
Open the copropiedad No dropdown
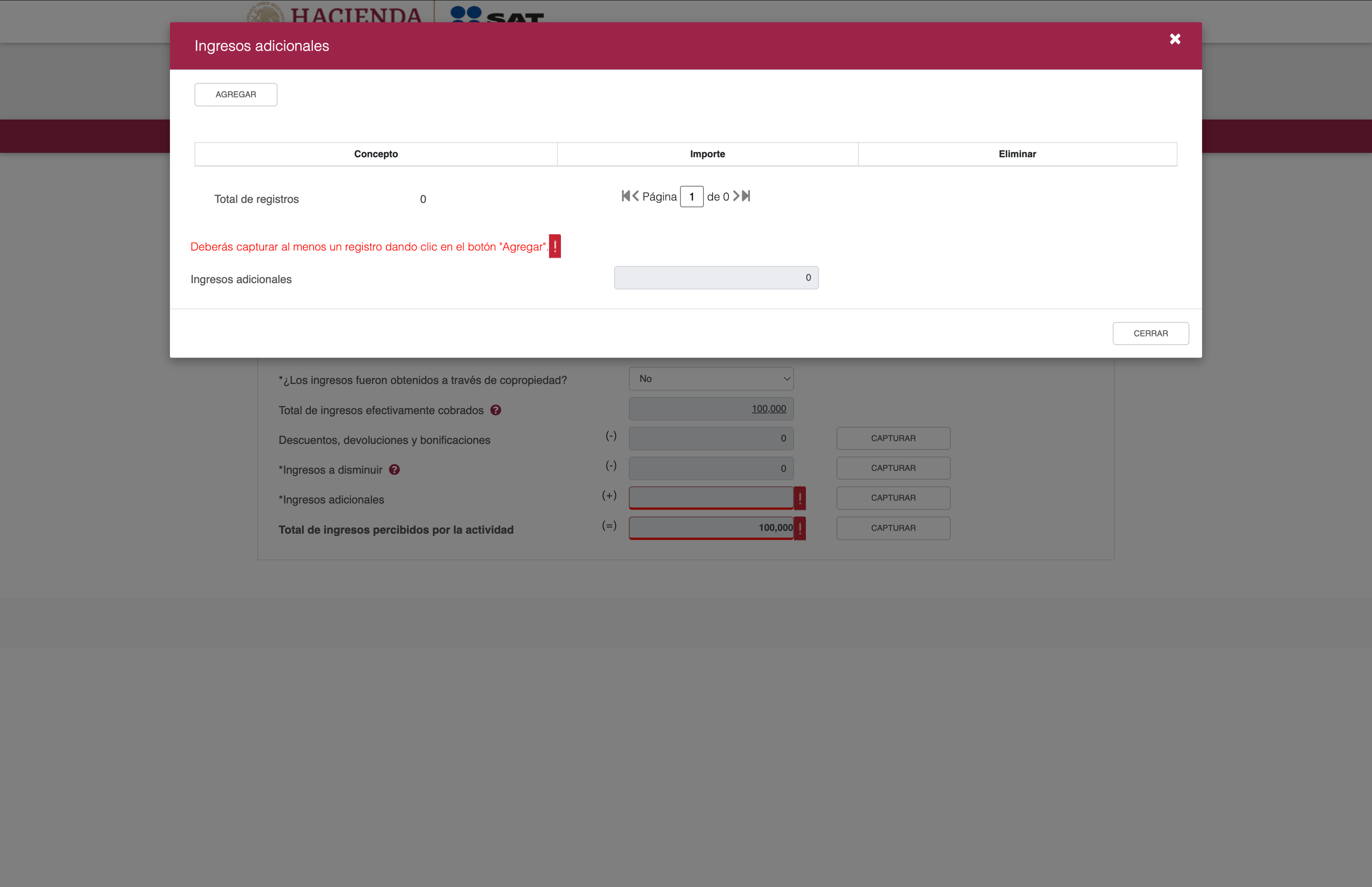click(x=711, y=379)
